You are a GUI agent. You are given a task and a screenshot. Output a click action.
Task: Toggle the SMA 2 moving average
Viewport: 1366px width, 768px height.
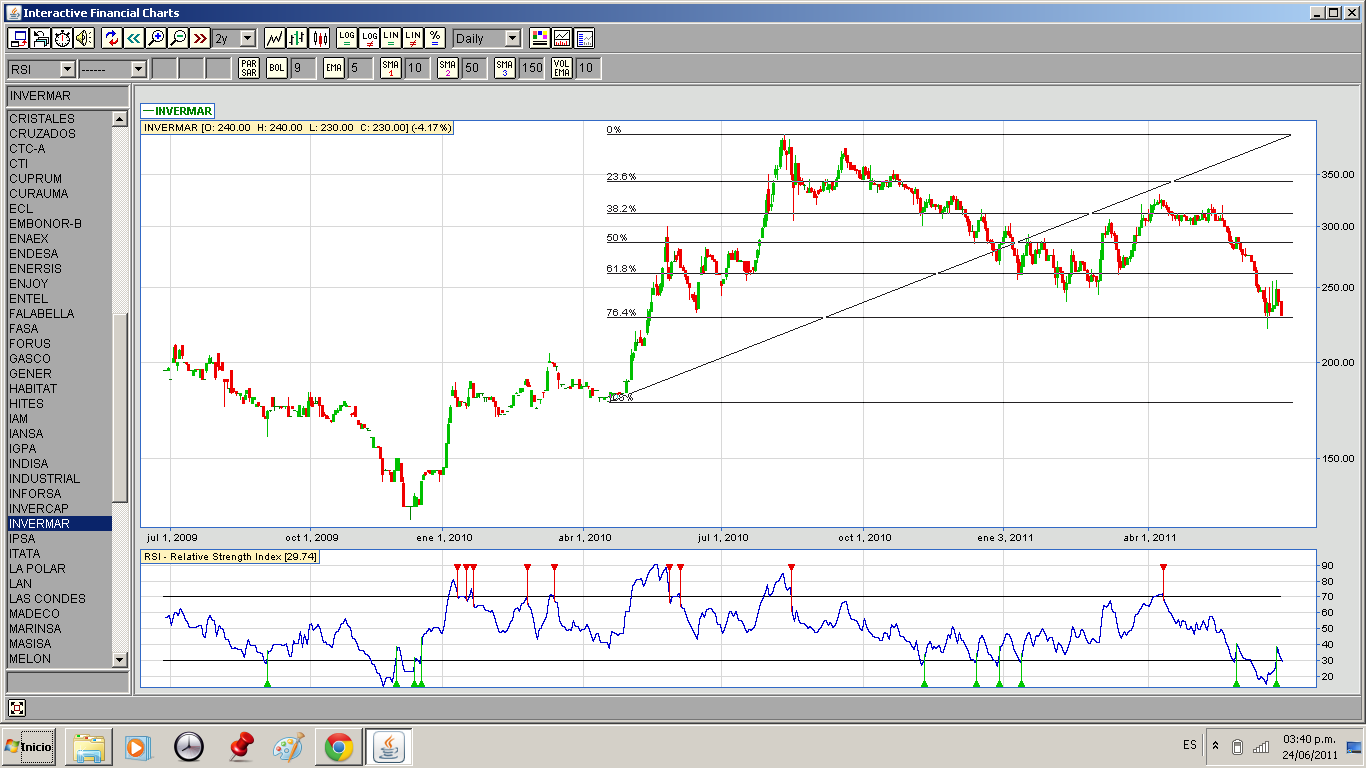coord(447,68)
